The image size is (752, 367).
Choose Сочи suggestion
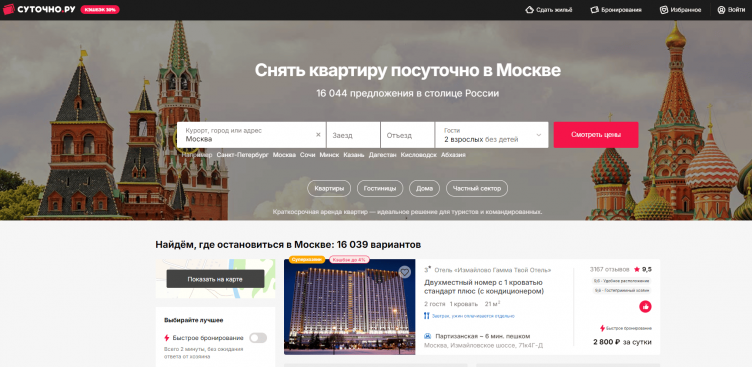click(307, 155)
